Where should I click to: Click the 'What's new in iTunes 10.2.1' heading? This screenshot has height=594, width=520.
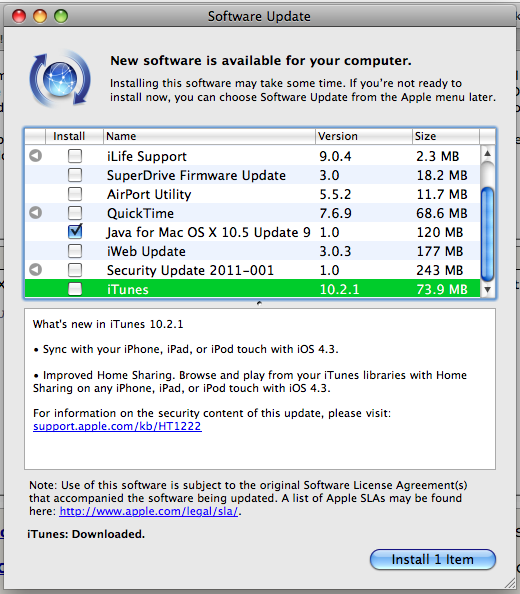click(x=108, y=324)
